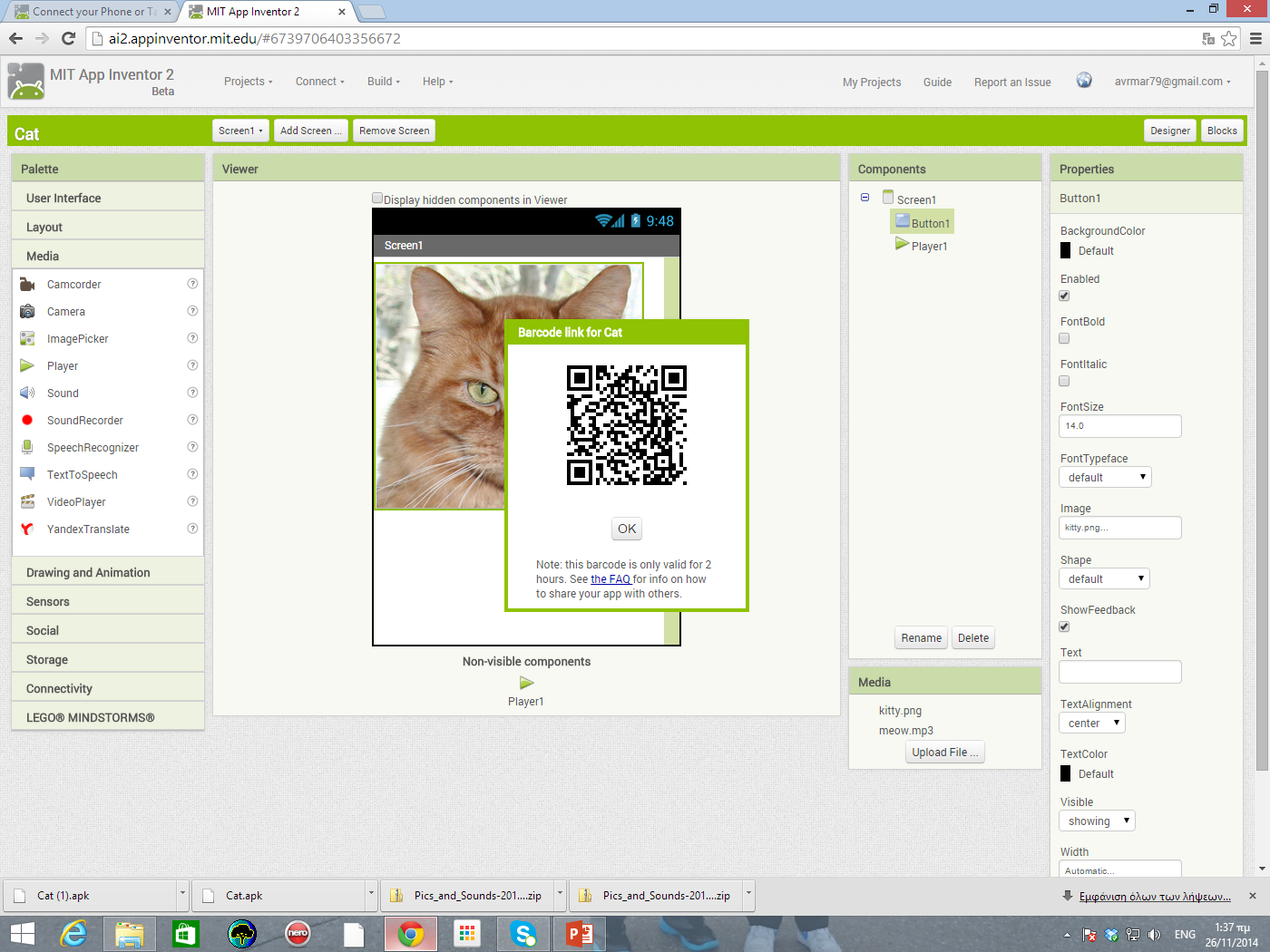Image resolution: width=1270 pixels, height=952 pixels.
Task: Check the FontBold property checkbox
Action: point(1064,338)
